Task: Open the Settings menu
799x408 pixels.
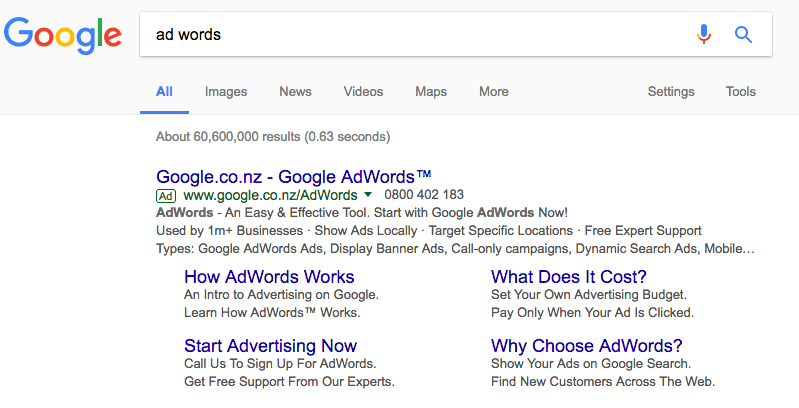Action: pos(671,92)
